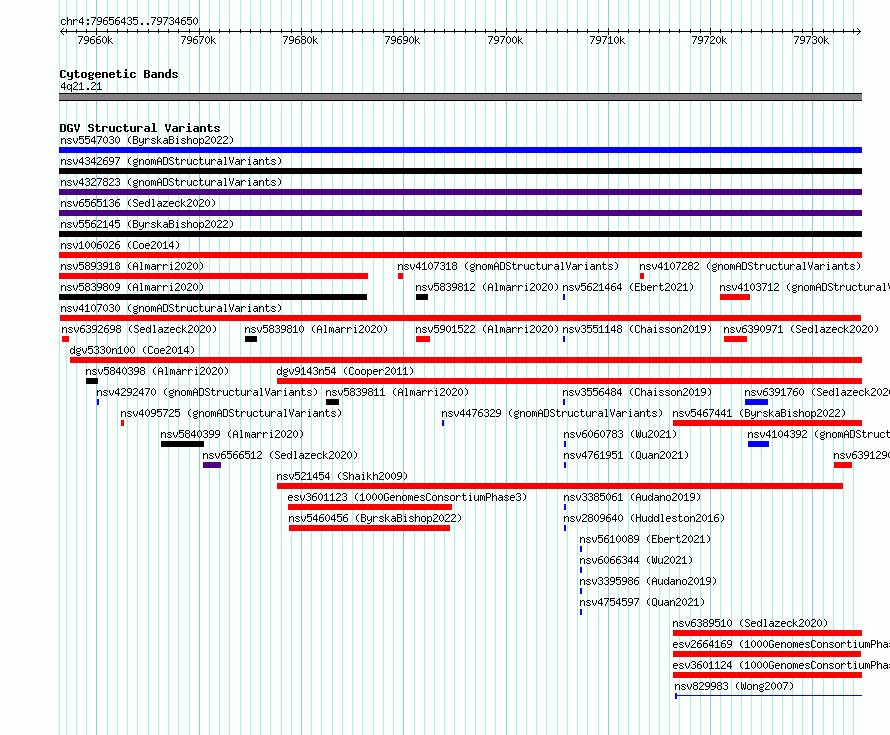890x735 pixels.
Task: Click nsv6392698 (Sedlazeck2020) label
Action: (x=139, y=329)
